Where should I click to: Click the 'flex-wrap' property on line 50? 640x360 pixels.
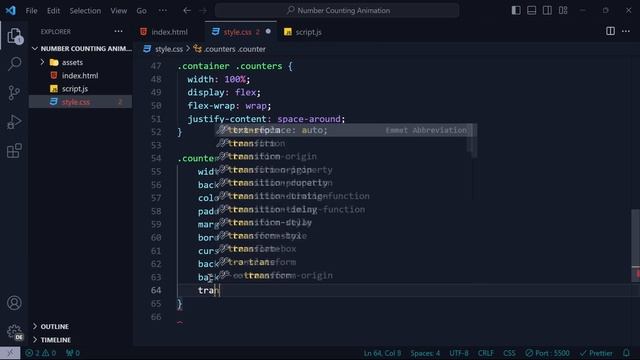211,106
